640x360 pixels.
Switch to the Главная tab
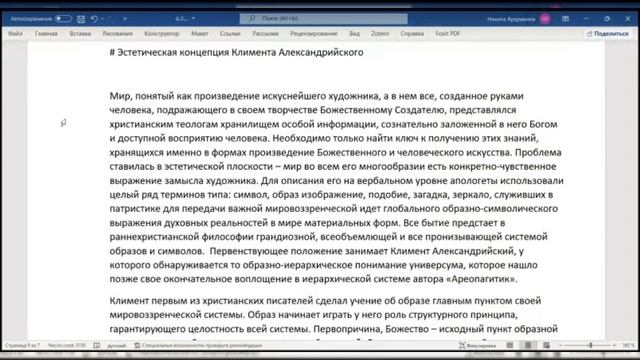[x=46, y=33]
